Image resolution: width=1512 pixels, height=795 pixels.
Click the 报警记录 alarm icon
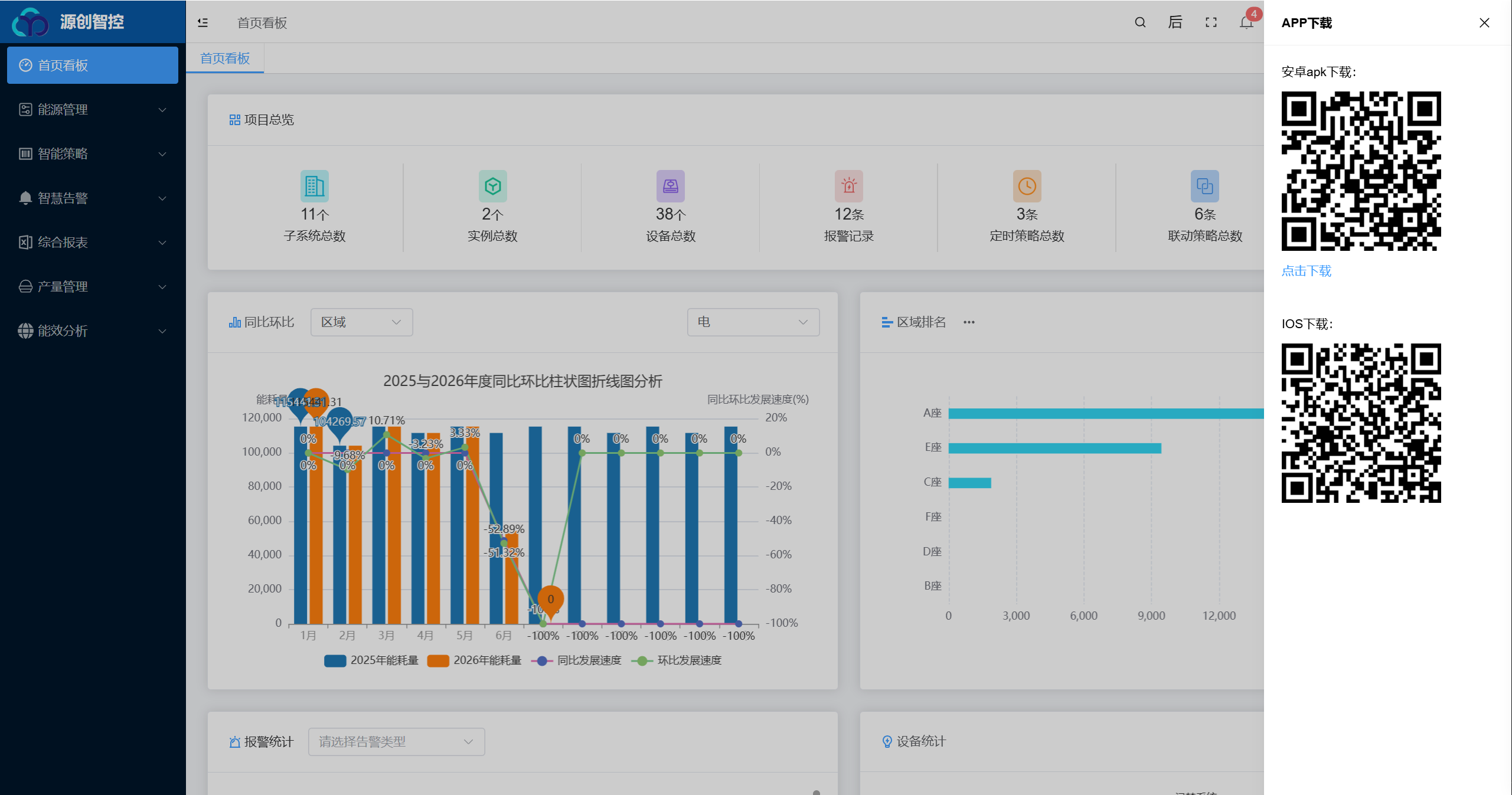pyautogui.click(x=849, y=187)
